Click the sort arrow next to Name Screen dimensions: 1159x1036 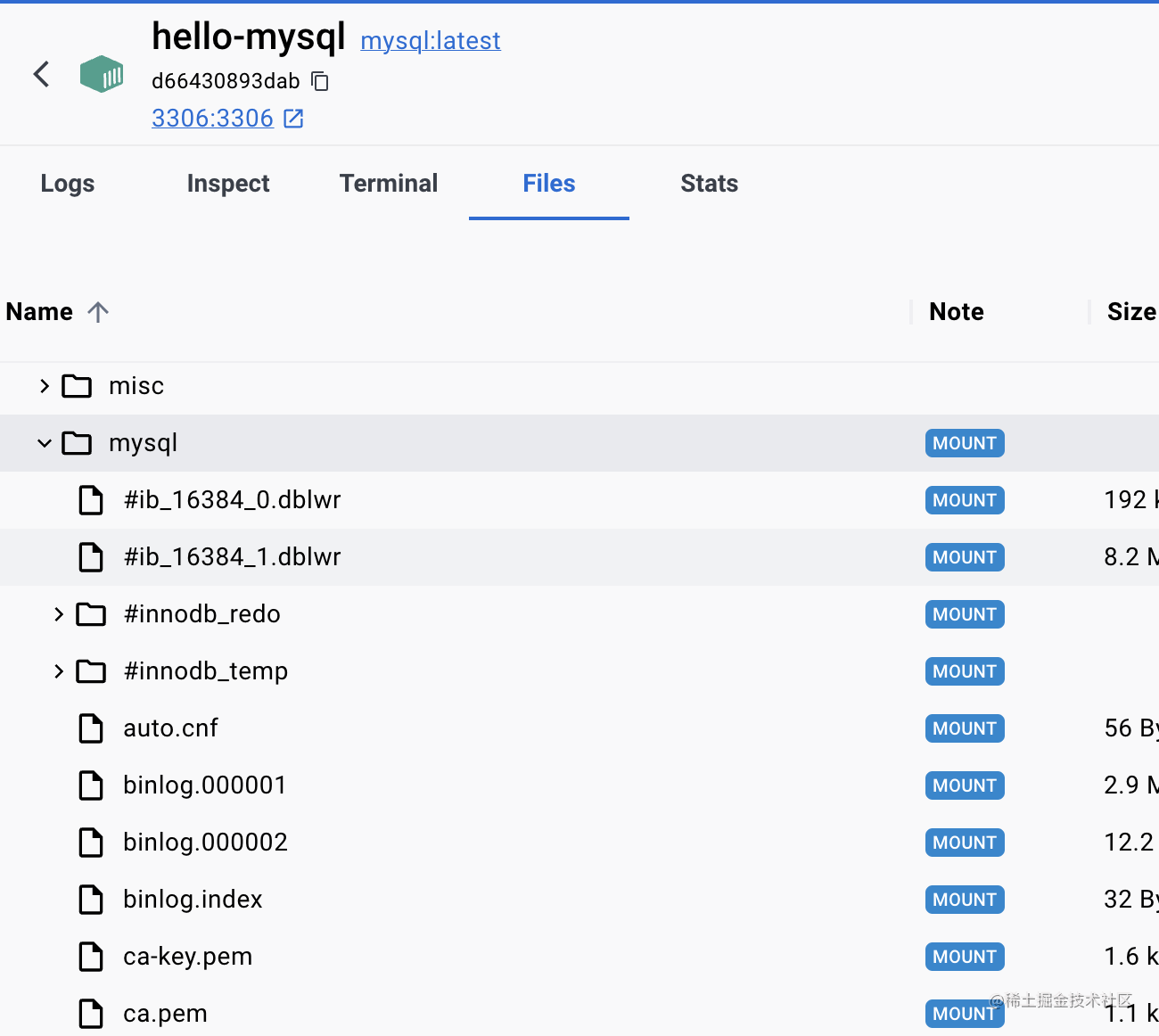(x=98, y=312)
